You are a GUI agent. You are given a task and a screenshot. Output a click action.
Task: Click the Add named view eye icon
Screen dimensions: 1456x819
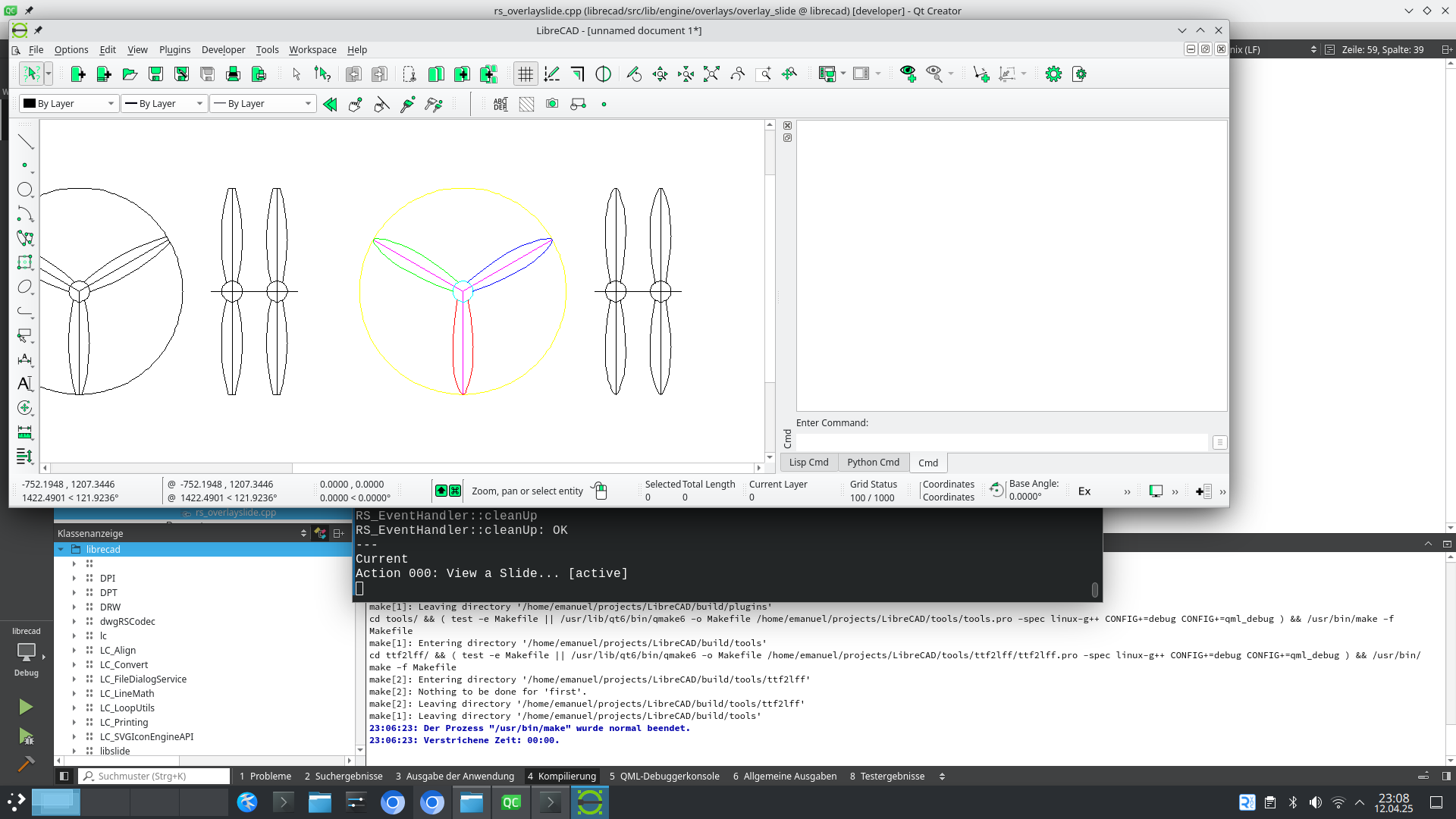coord(908,74)
